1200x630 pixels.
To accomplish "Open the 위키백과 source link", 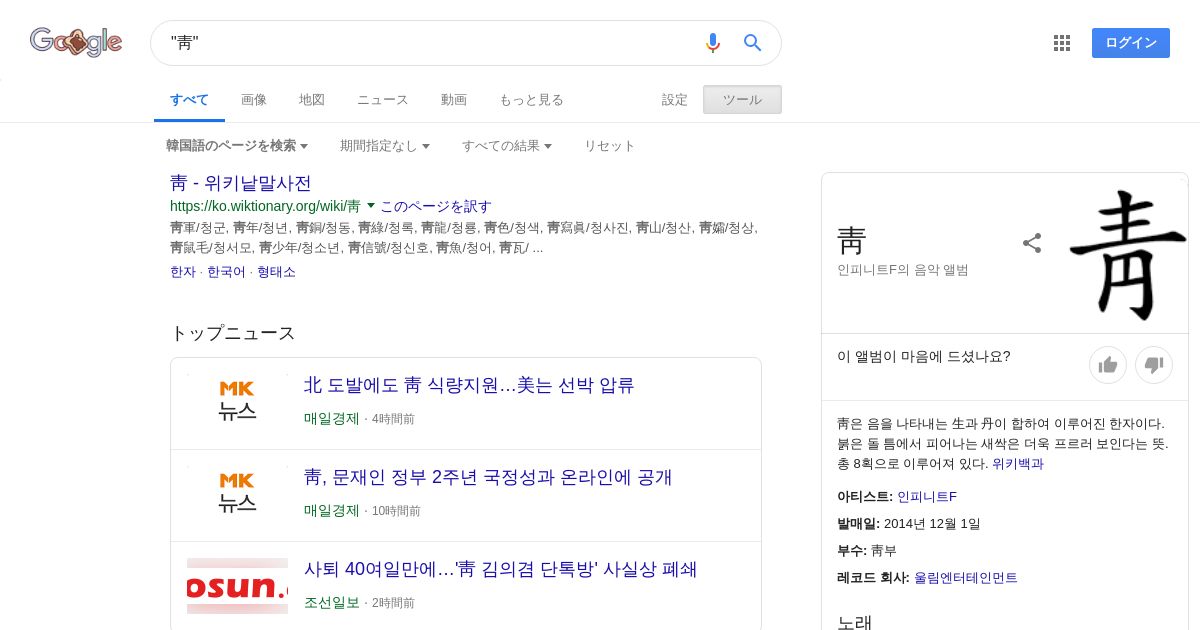I will (1018, 464).
